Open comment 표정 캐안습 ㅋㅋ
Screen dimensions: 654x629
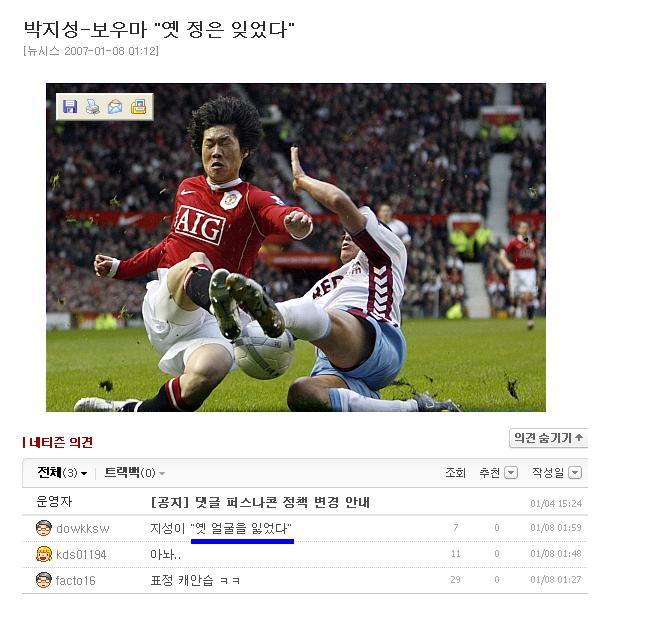pyautogui.click(x=195, y=580)
